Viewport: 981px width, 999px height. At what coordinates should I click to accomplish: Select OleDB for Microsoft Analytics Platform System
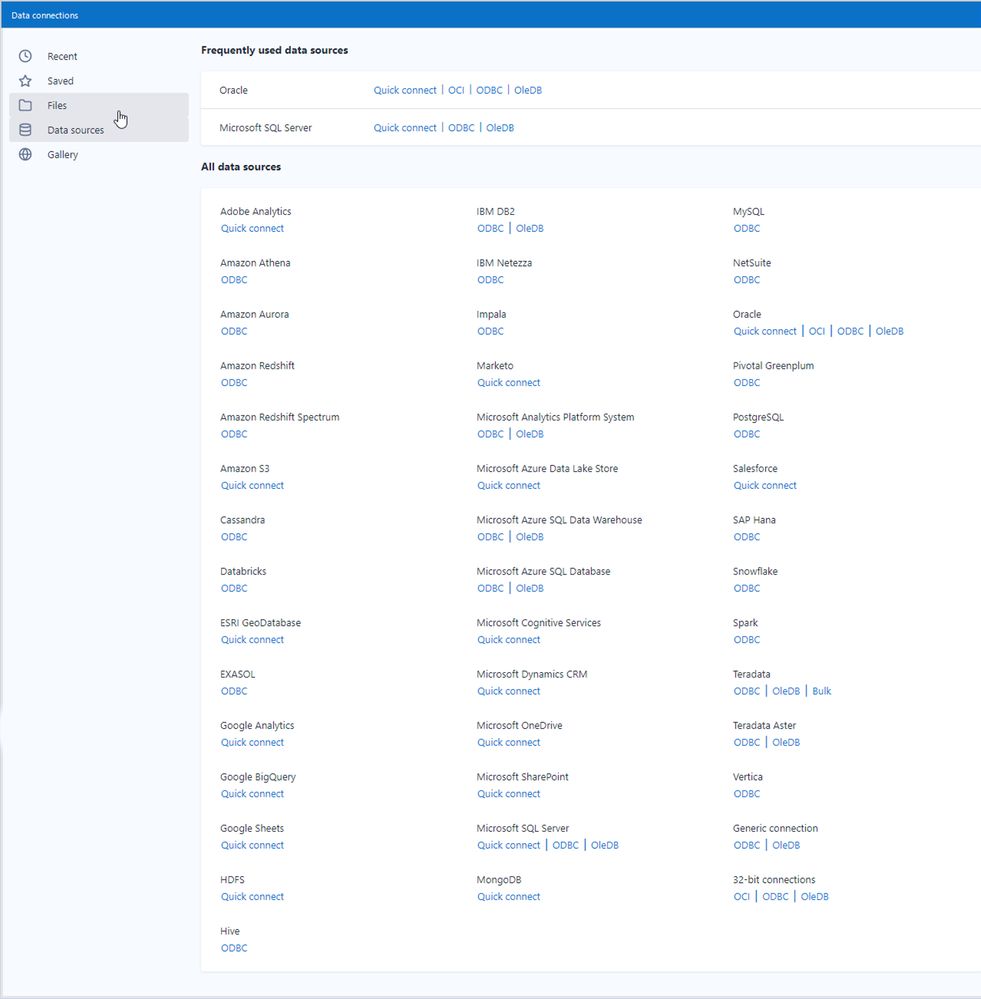(529, 435)
